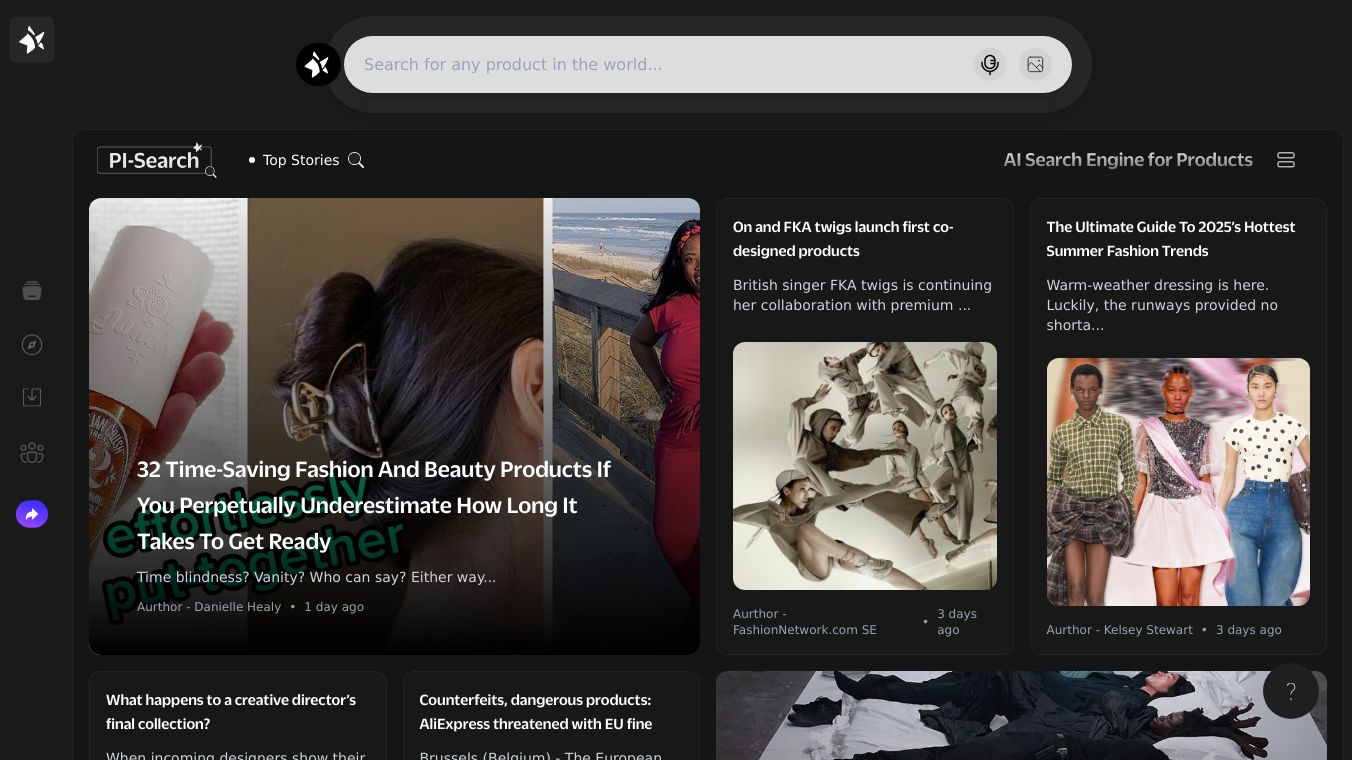Click the archive box icon in sidebar
This screenshot has width=1352, height=760.
pyautogui.click(x=32, y=291)
